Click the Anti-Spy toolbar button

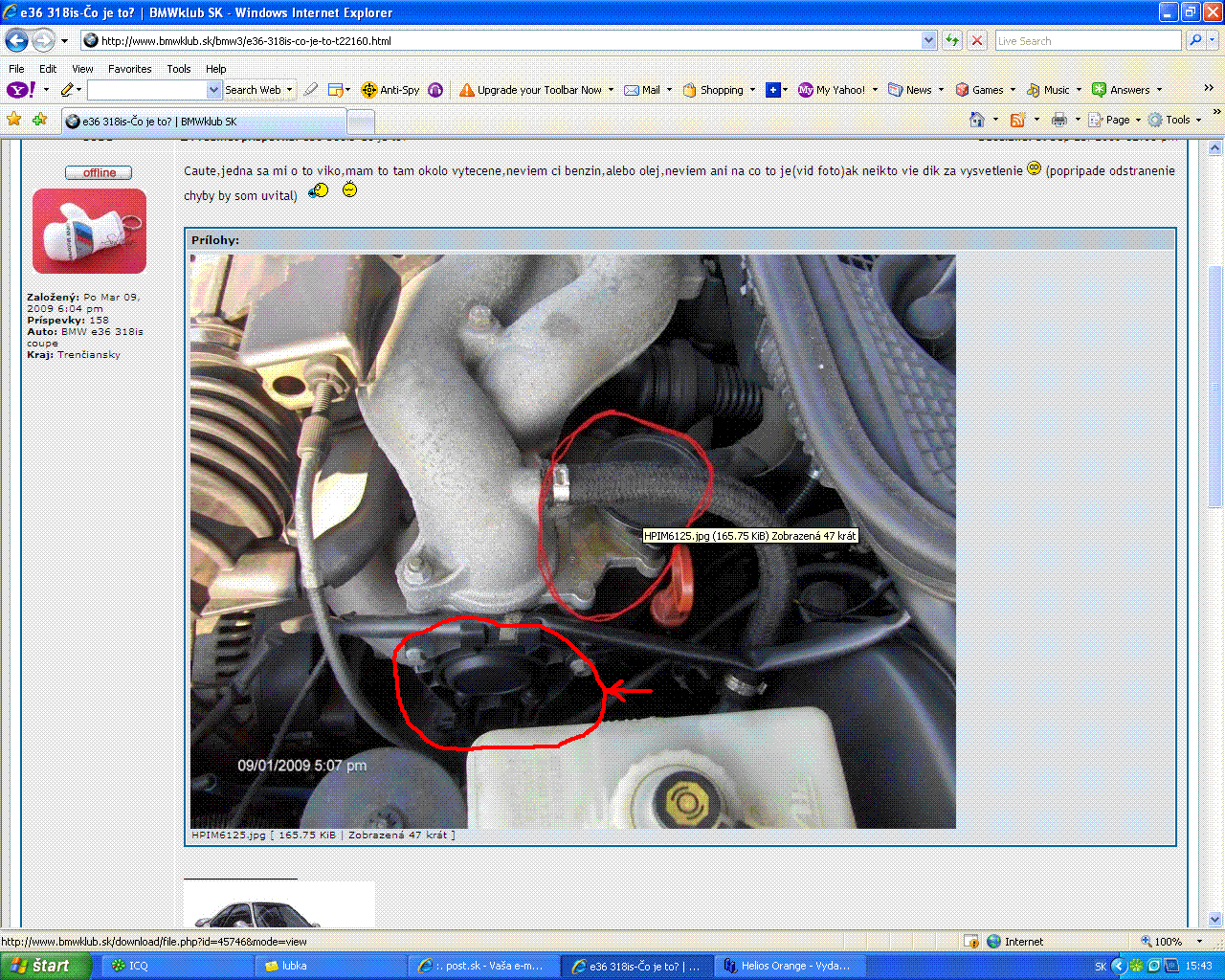[x=390, y=90]
